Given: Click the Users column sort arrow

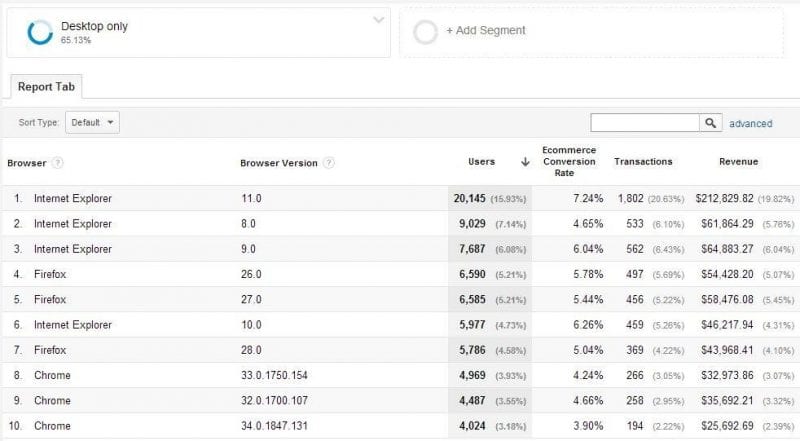Looking at the screenshot, I should click(x=525, y=162).
